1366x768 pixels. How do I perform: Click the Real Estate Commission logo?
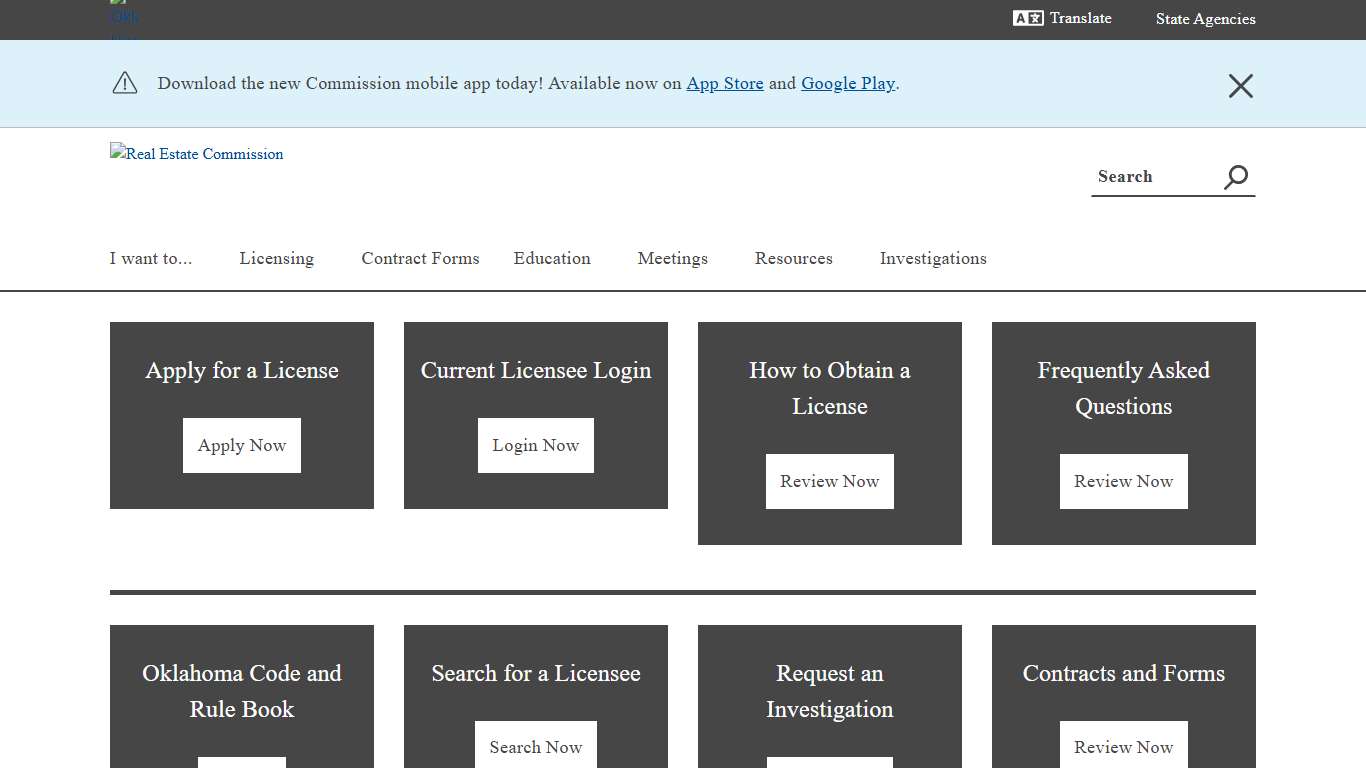pyautogui.click(x=196, y=154)
